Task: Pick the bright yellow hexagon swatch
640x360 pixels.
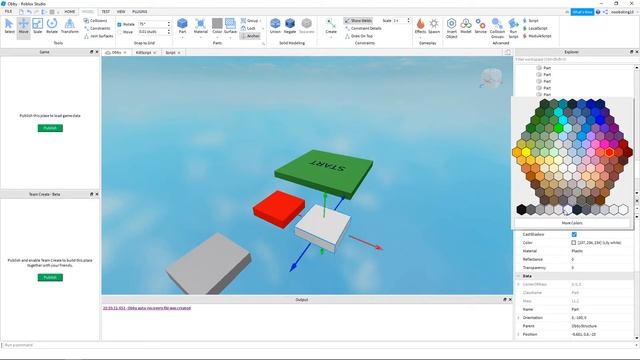Action: [x=526, y=152]
